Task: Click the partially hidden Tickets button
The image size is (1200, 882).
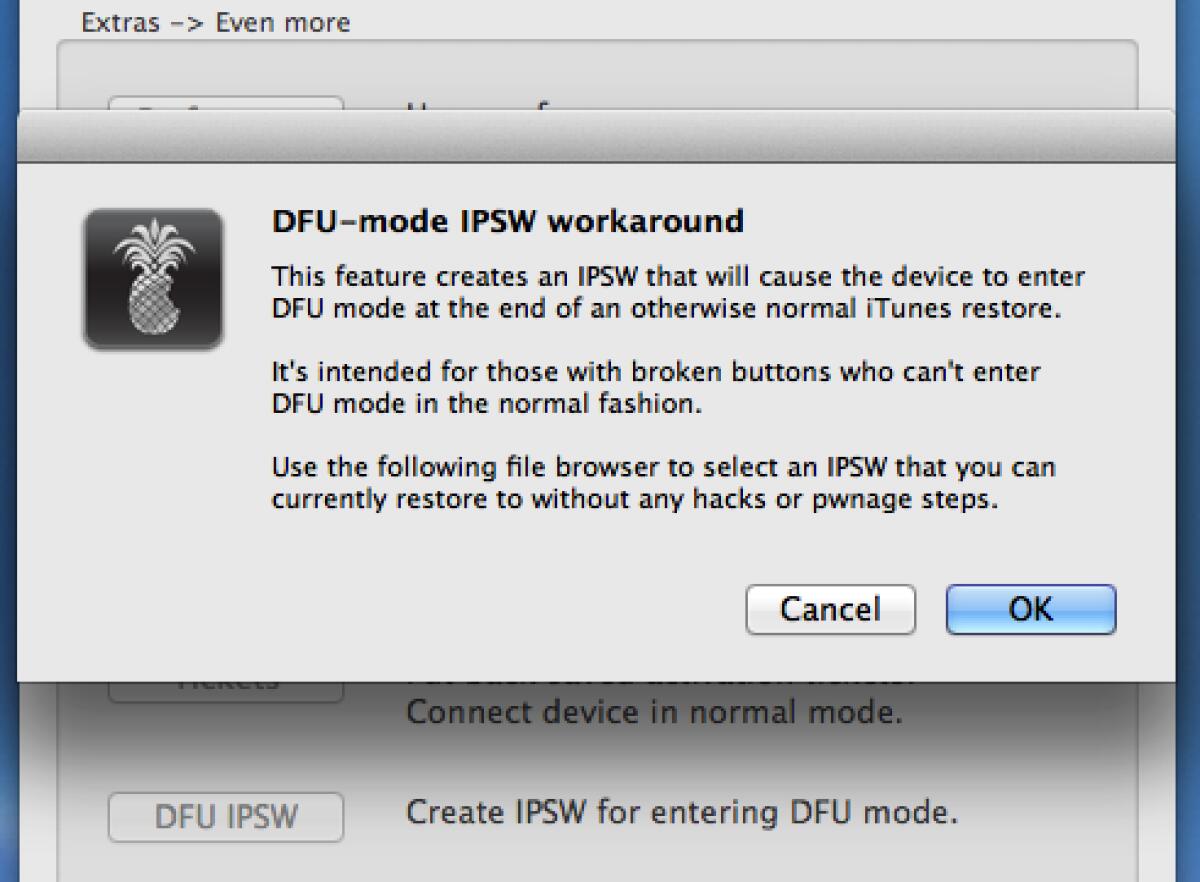Action: (226, 688)
